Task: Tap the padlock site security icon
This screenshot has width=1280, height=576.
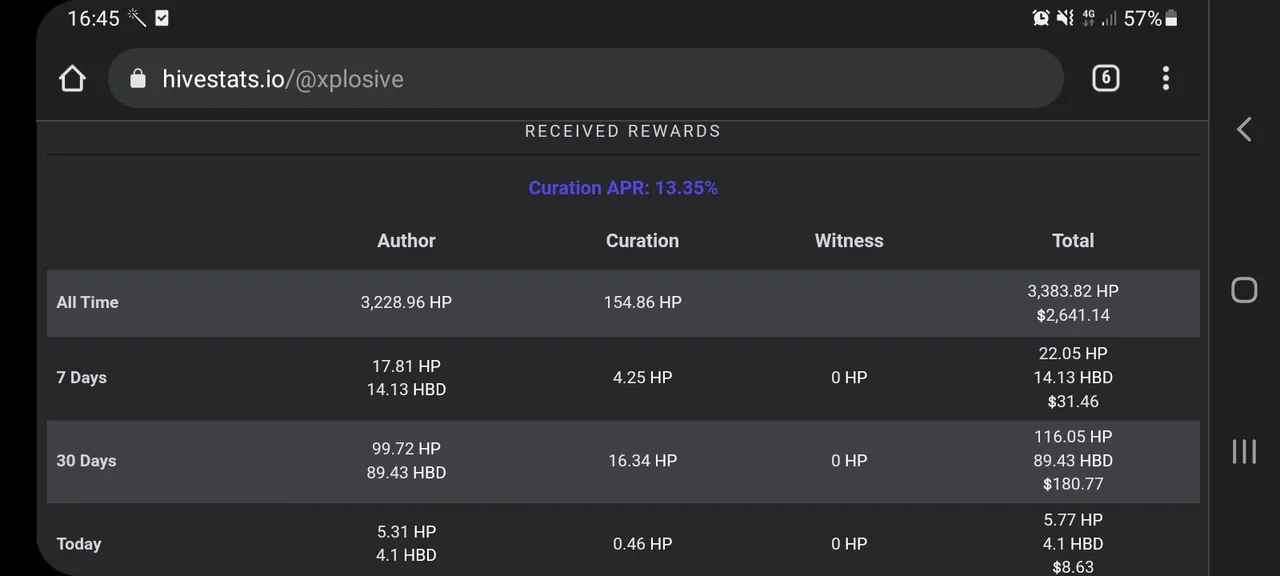Action: pyautogui.click(x=138, y=79)
